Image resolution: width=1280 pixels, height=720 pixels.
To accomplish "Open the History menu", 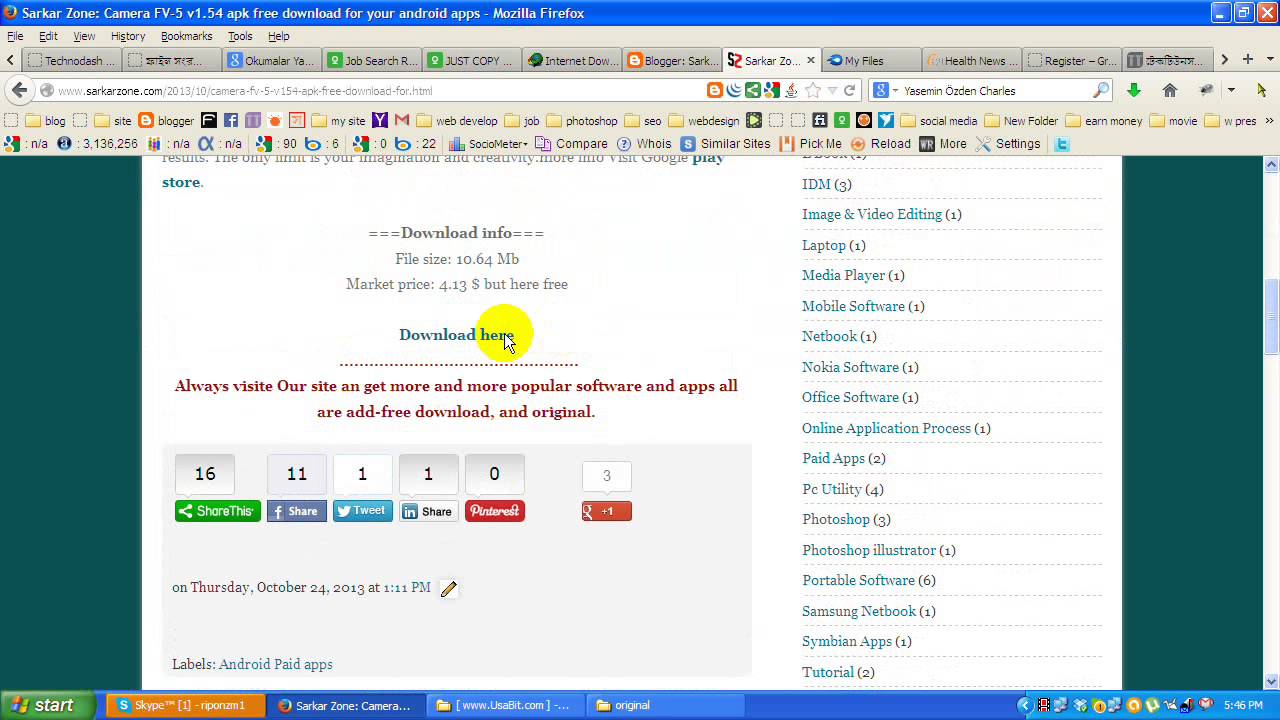I will 128,36.
